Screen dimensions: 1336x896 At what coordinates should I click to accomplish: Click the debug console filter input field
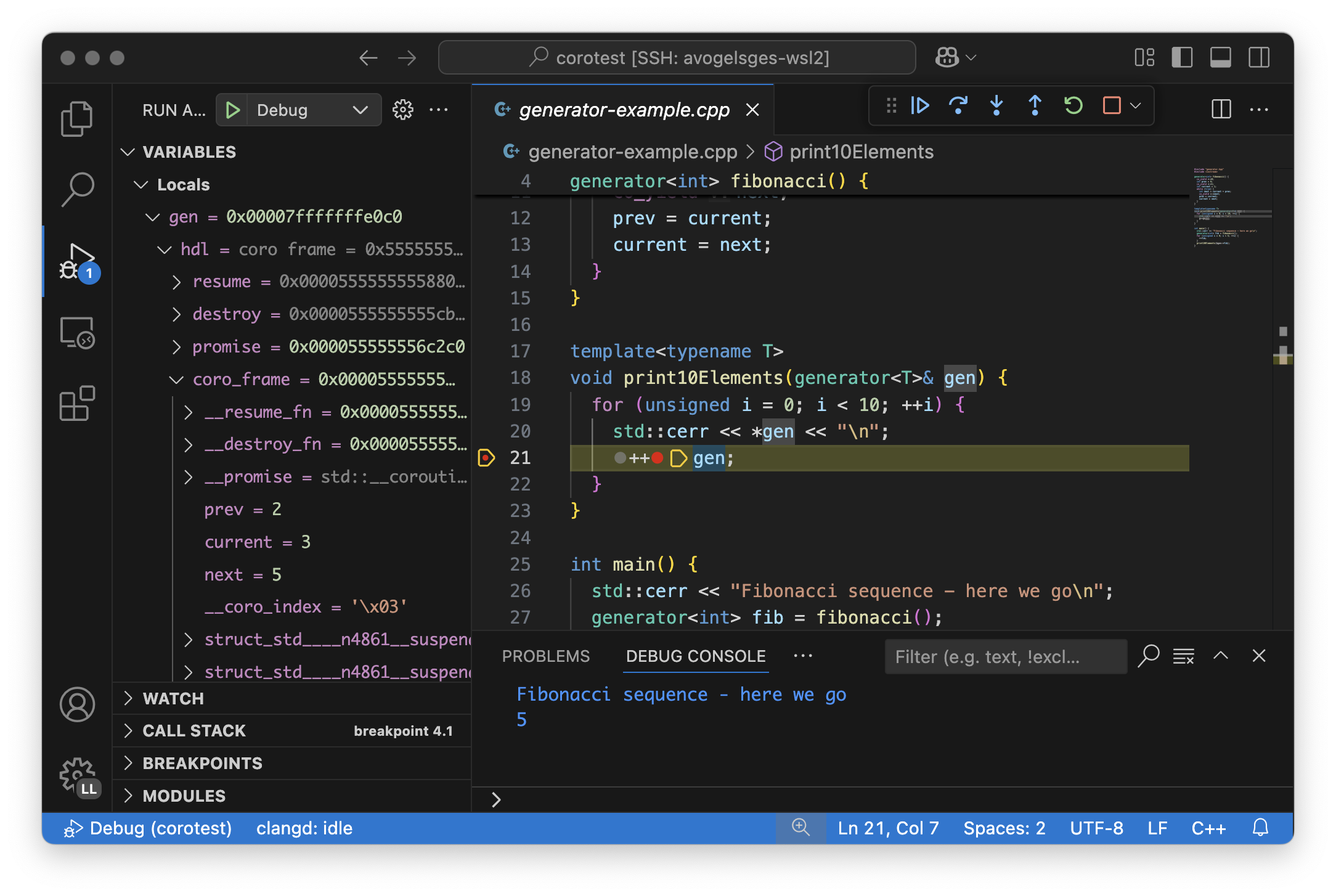(x=1004, y=656)
